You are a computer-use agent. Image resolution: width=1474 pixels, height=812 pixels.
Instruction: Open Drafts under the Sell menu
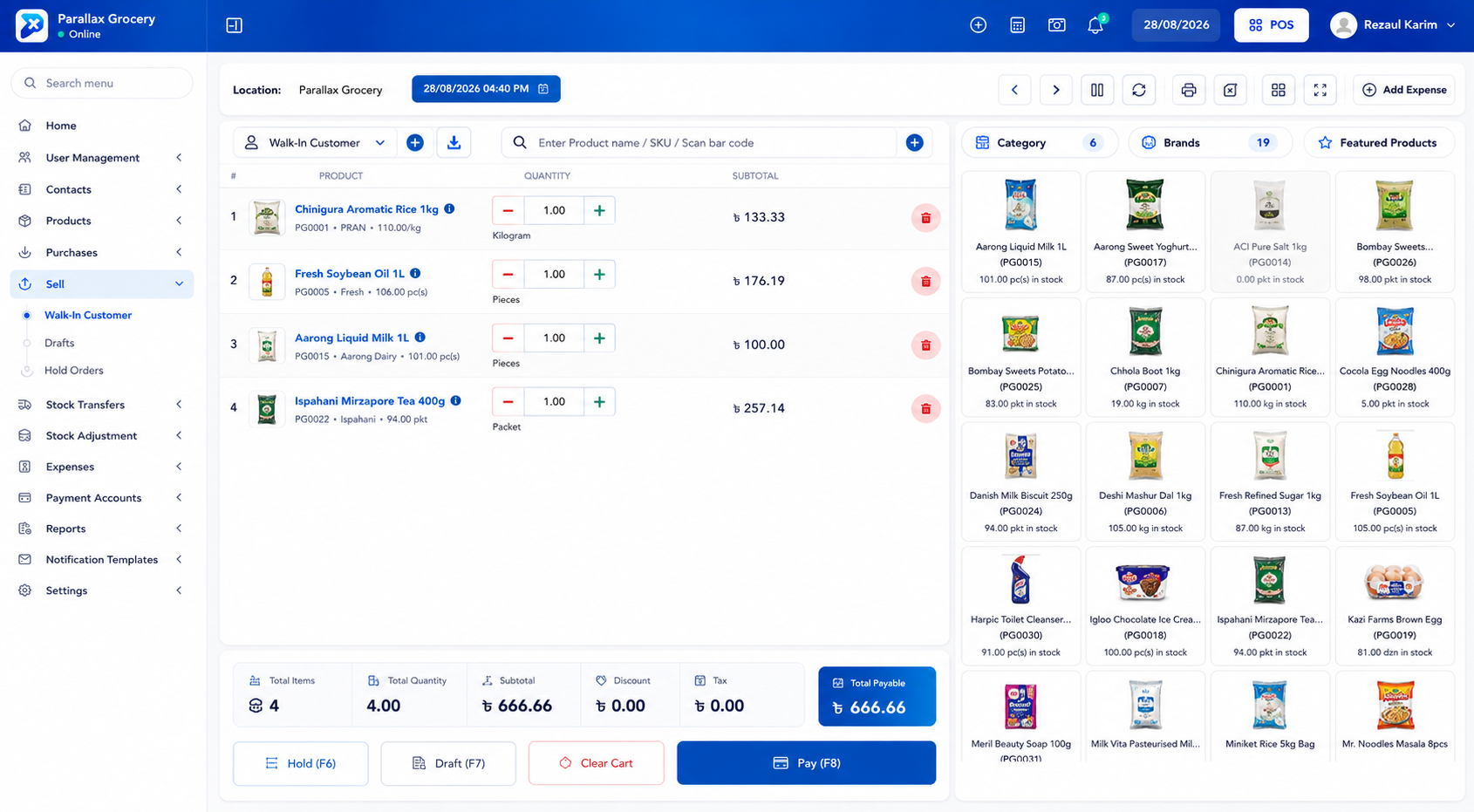pyautogui.click(x=59, y=343)
